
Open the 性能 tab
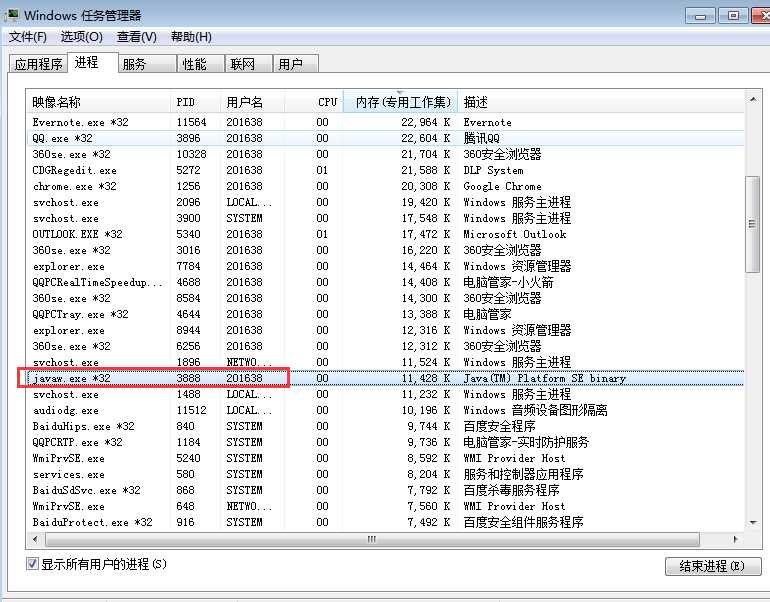tap(200, 64)
